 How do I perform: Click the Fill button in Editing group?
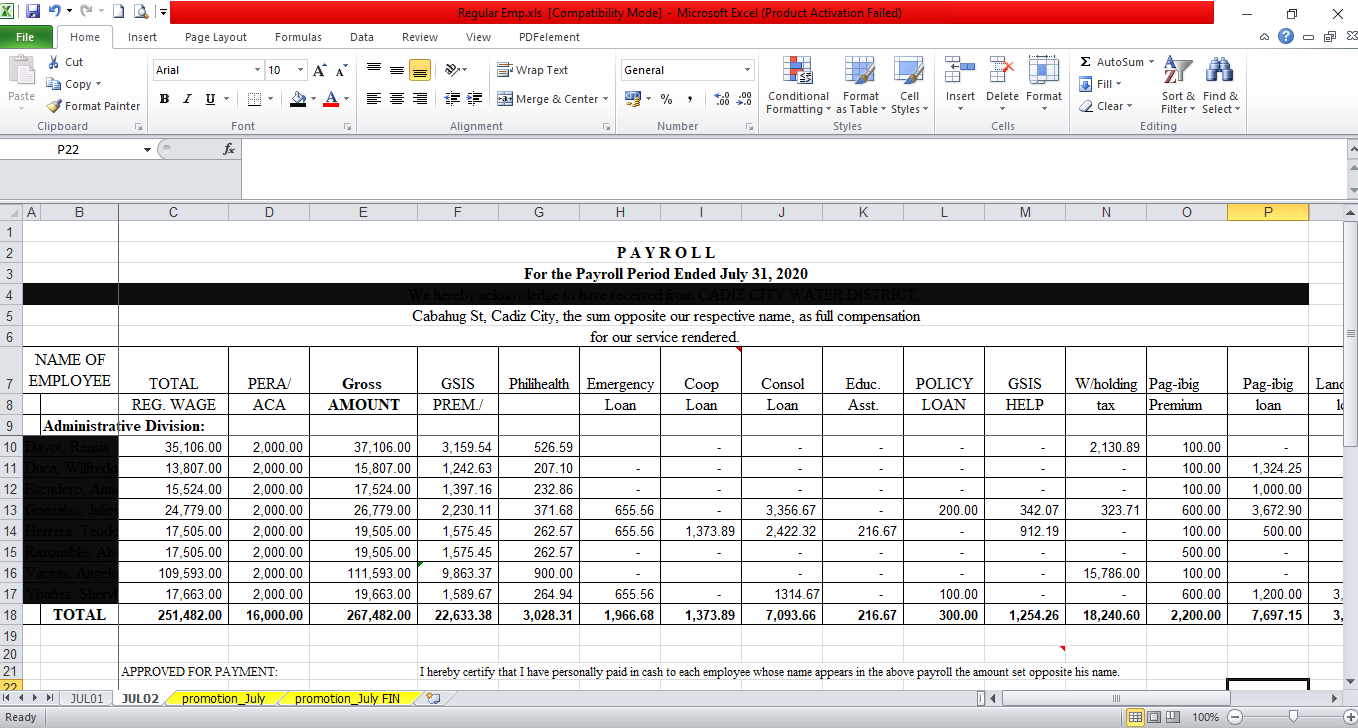point(1101,84)
